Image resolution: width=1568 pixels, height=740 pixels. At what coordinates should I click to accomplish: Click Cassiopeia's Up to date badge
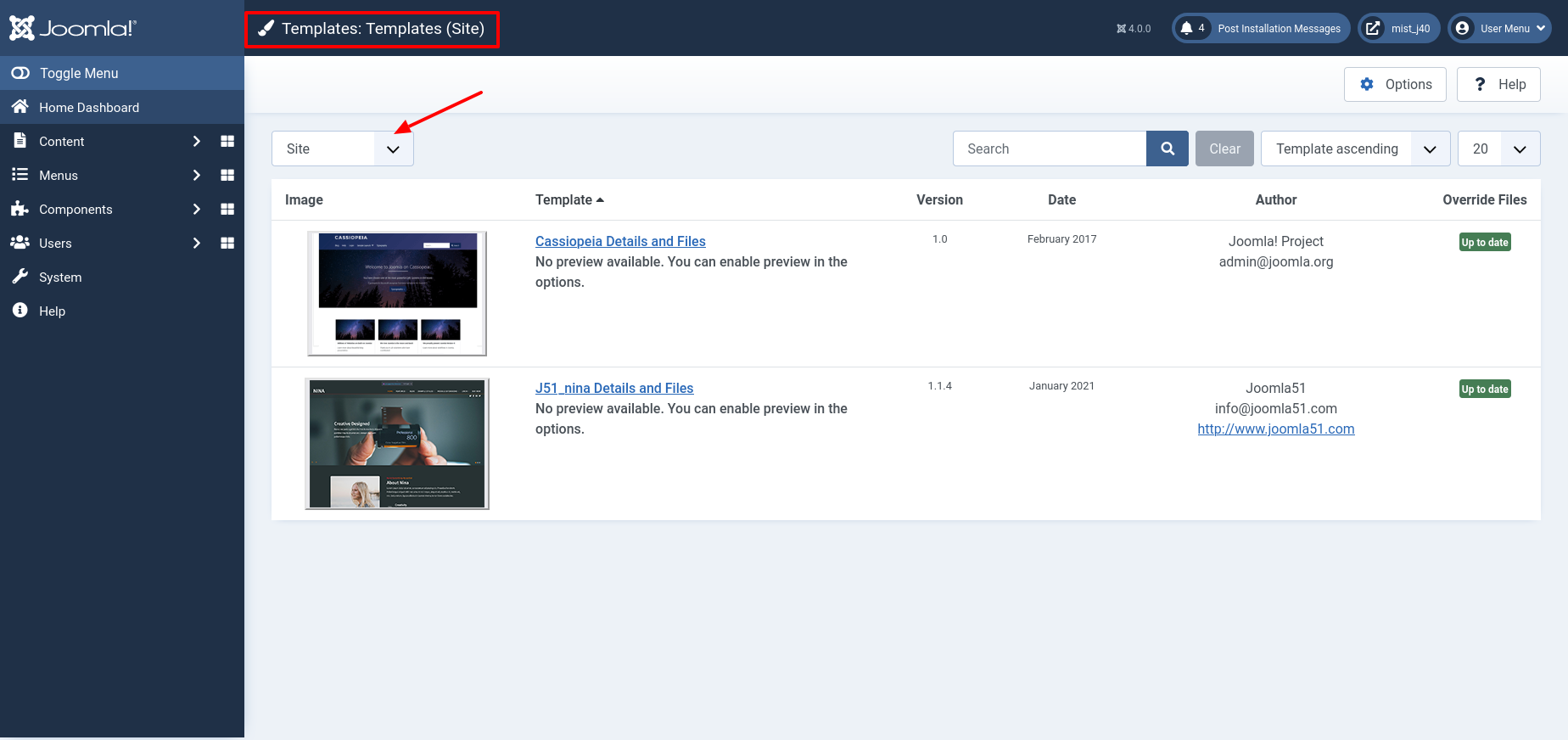1485,242
